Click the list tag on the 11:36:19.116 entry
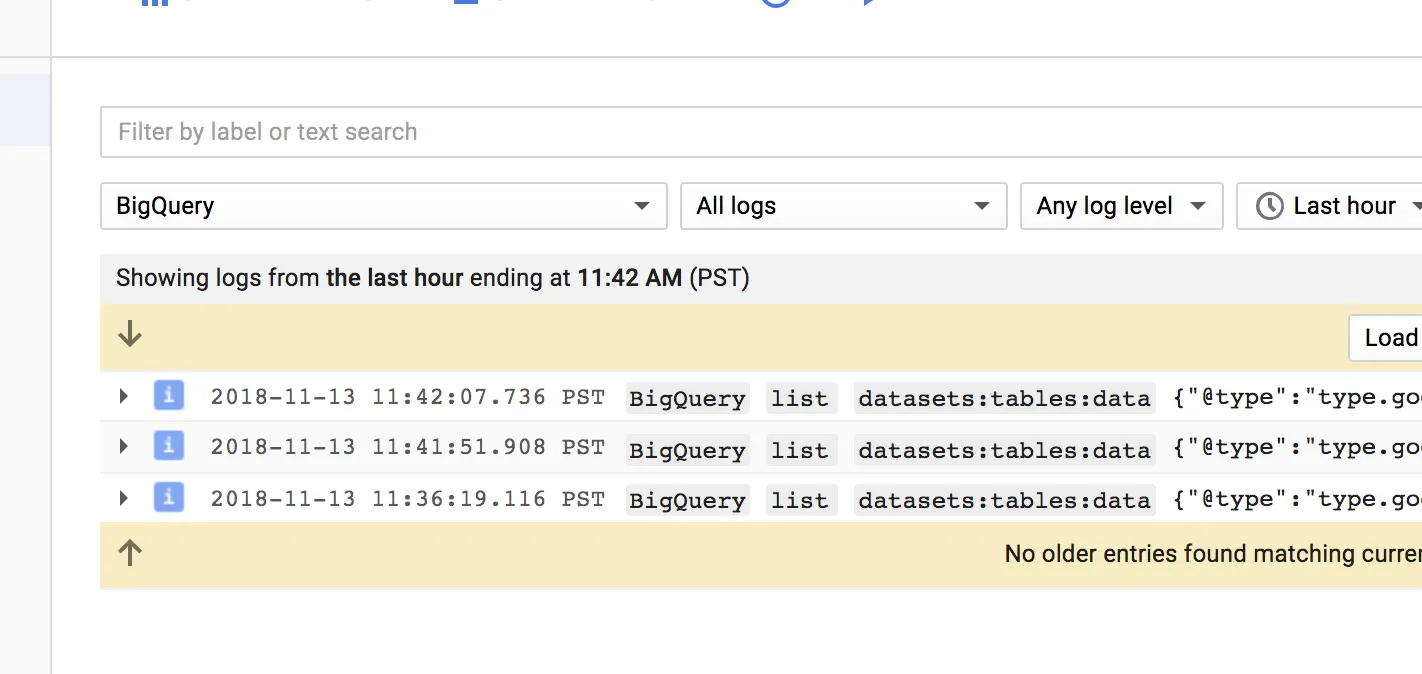The width and height of the screenshot is (1422, 674). 800,499
